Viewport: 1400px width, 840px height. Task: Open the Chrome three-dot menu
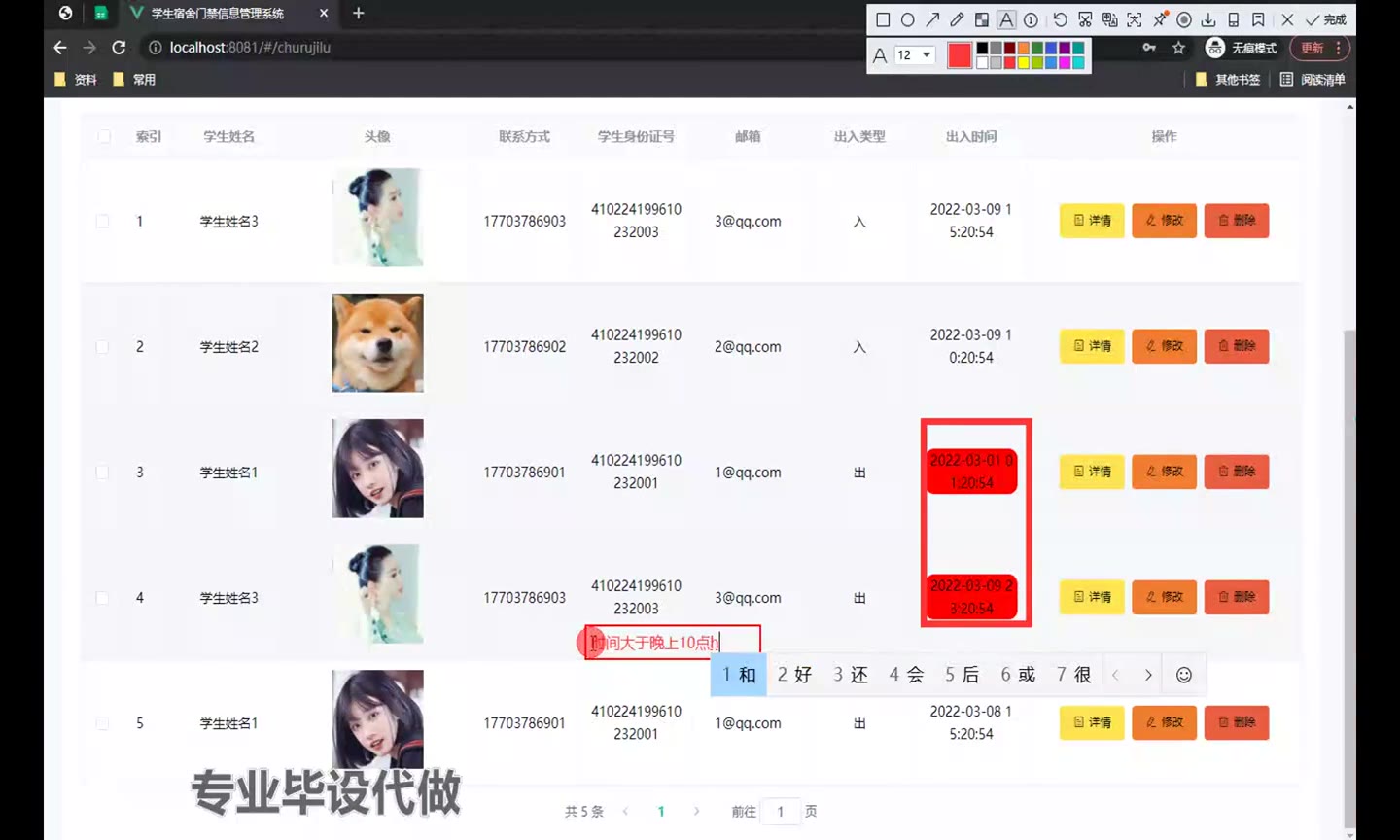point(1339,48)
